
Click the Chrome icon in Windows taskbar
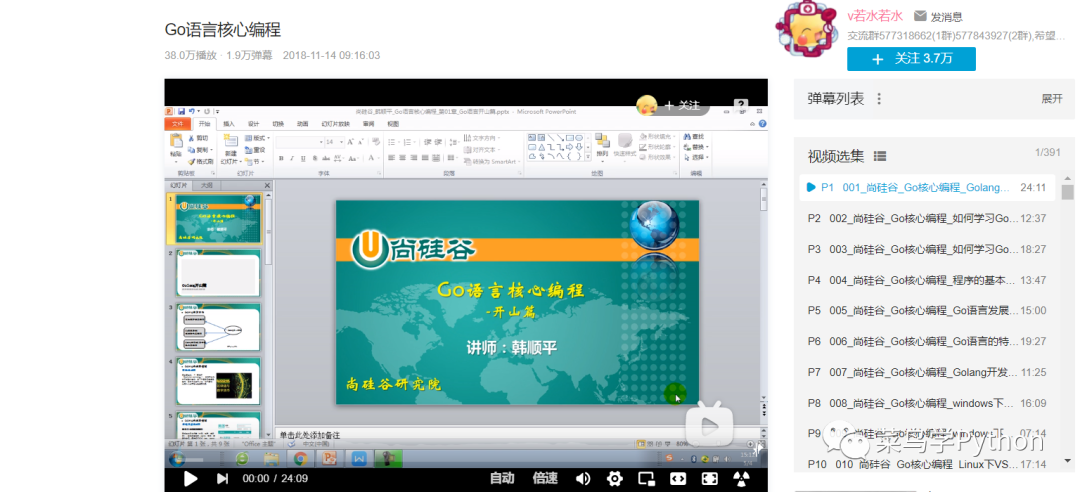click(300, 459)
